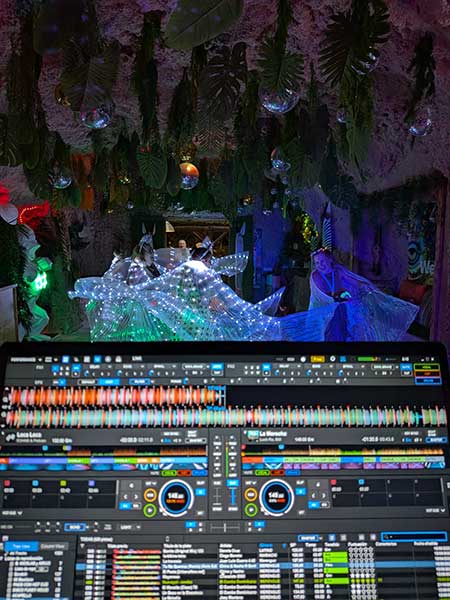Click the deck 2 jog wheel platter
The image size is (450, 600).
(276, 497)
